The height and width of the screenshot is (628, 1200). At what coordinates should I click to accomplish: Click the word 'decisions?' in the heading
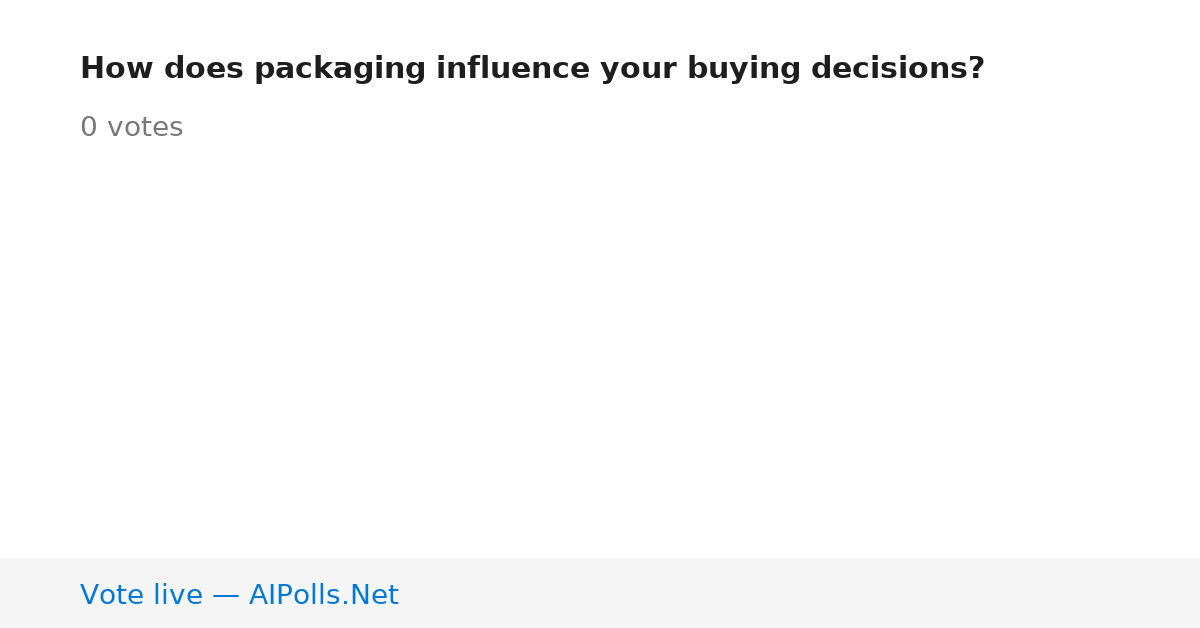[898, 69]
